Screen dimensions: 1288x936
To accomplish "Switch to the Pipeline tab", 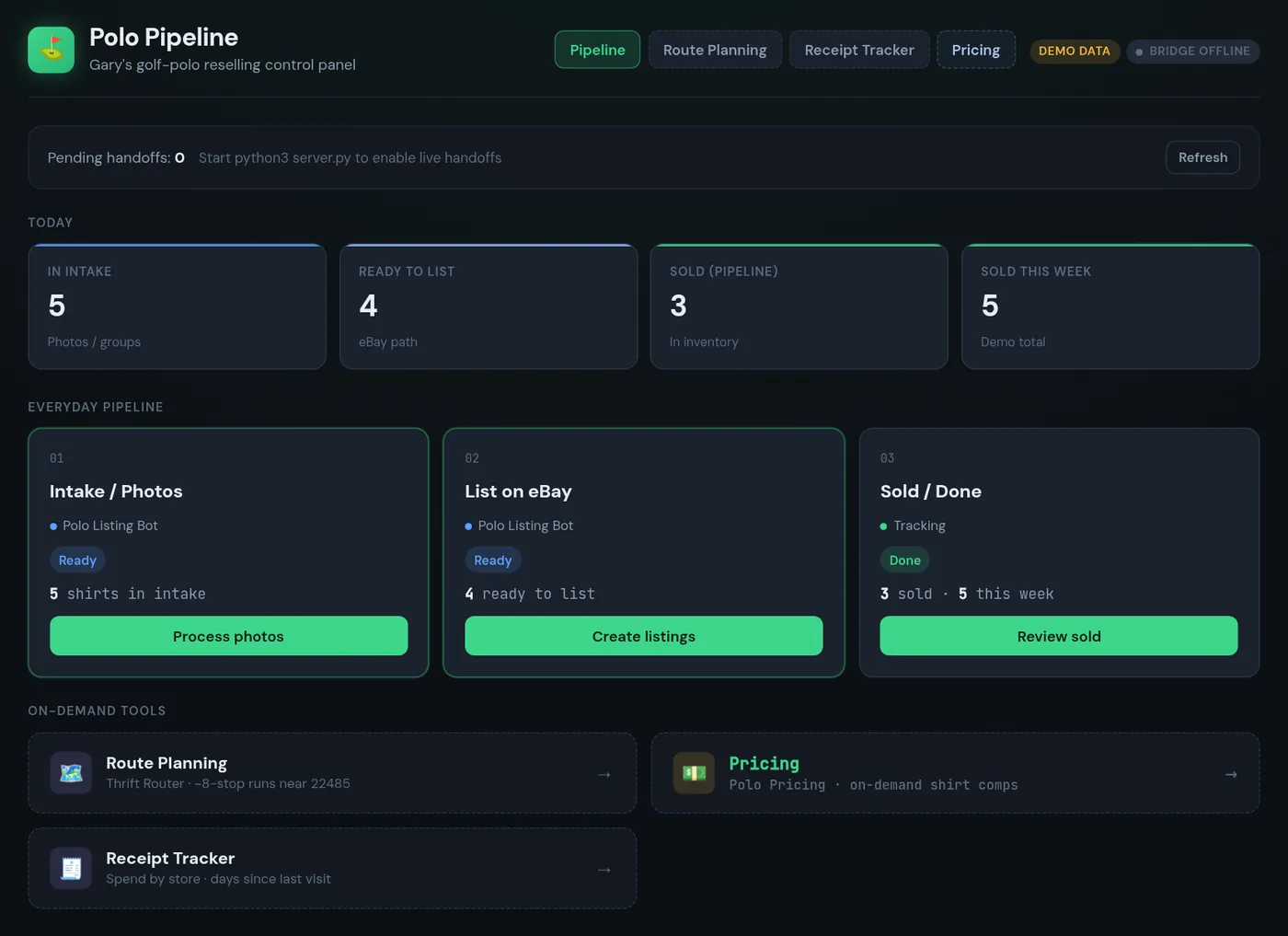I will click(597, 50).
